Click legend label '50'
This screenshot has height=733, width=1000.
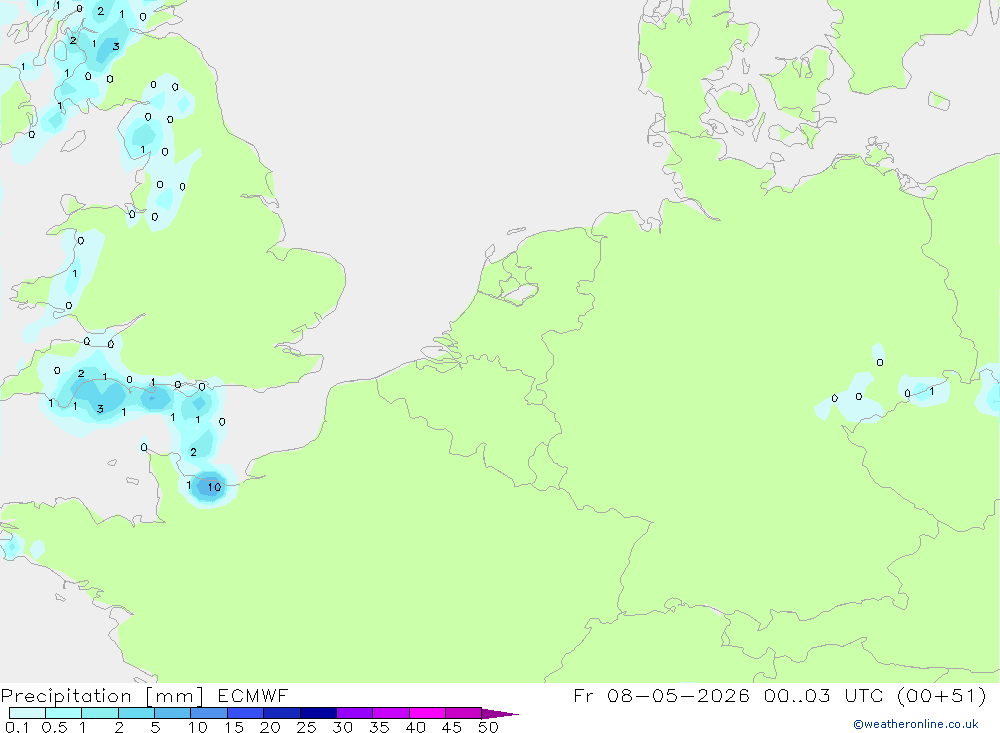(x=488, y=727)
